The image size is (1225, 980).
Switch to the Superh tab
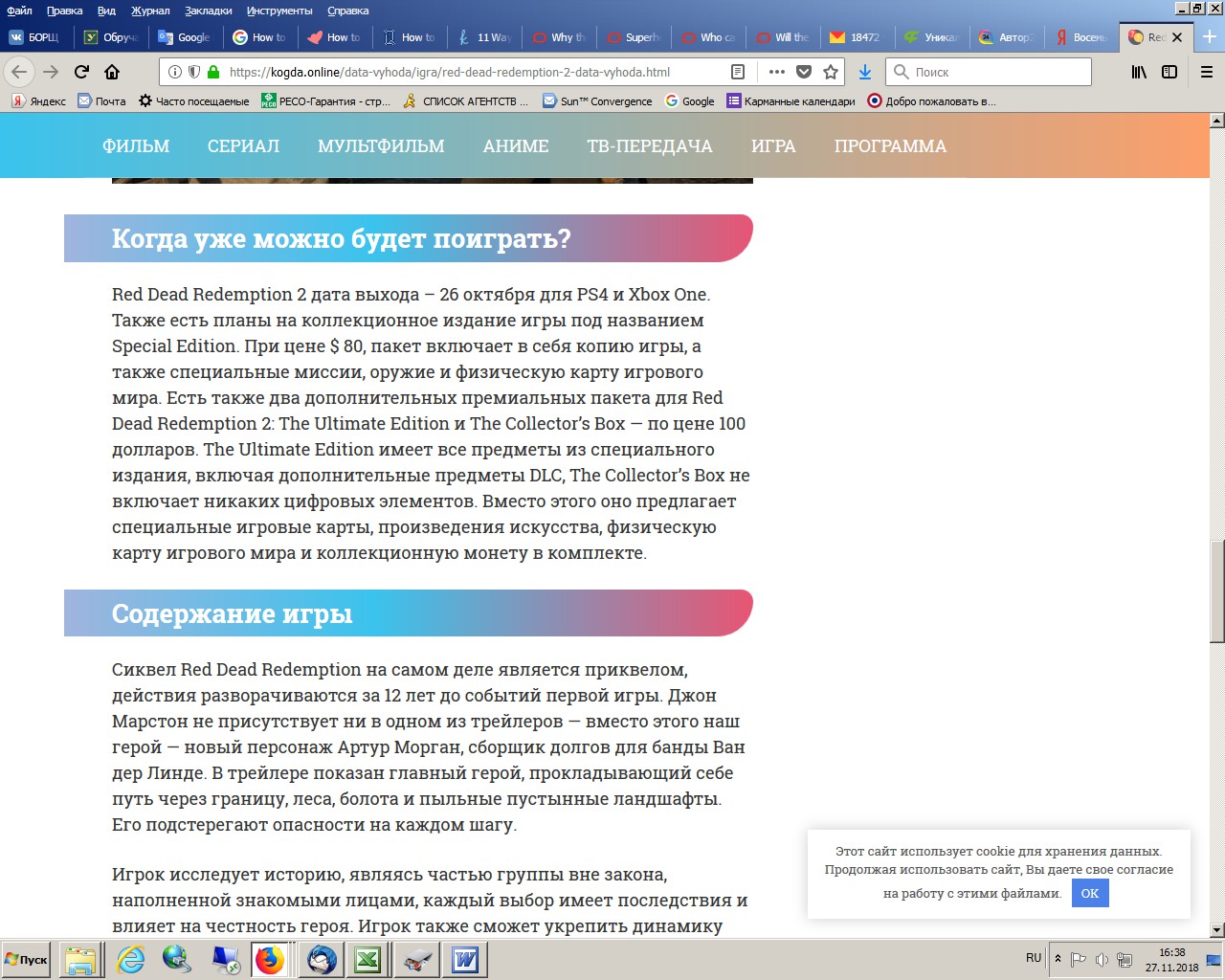coord(635,37)
